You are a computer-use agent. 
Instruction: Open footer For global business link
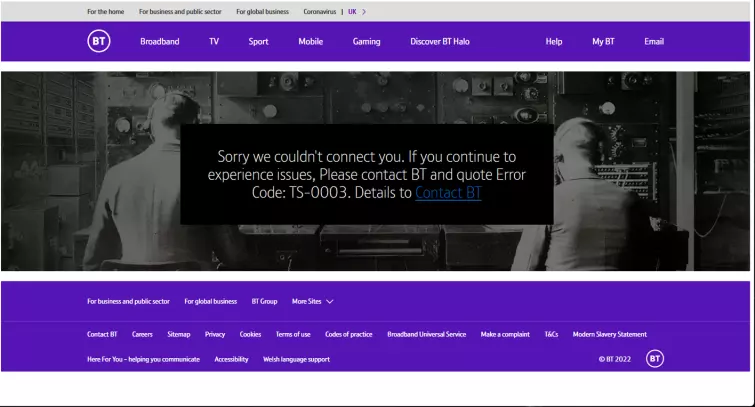coord(210,302)
